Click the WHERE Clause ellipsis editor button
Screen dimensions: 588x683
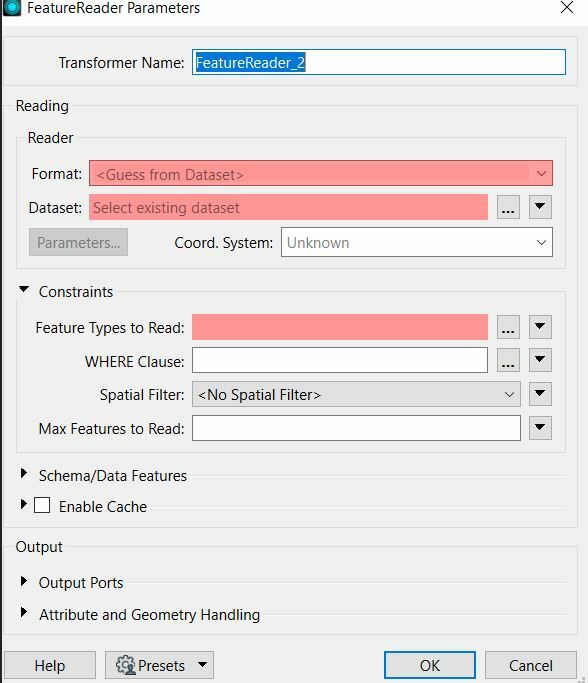tap(508, 360)
